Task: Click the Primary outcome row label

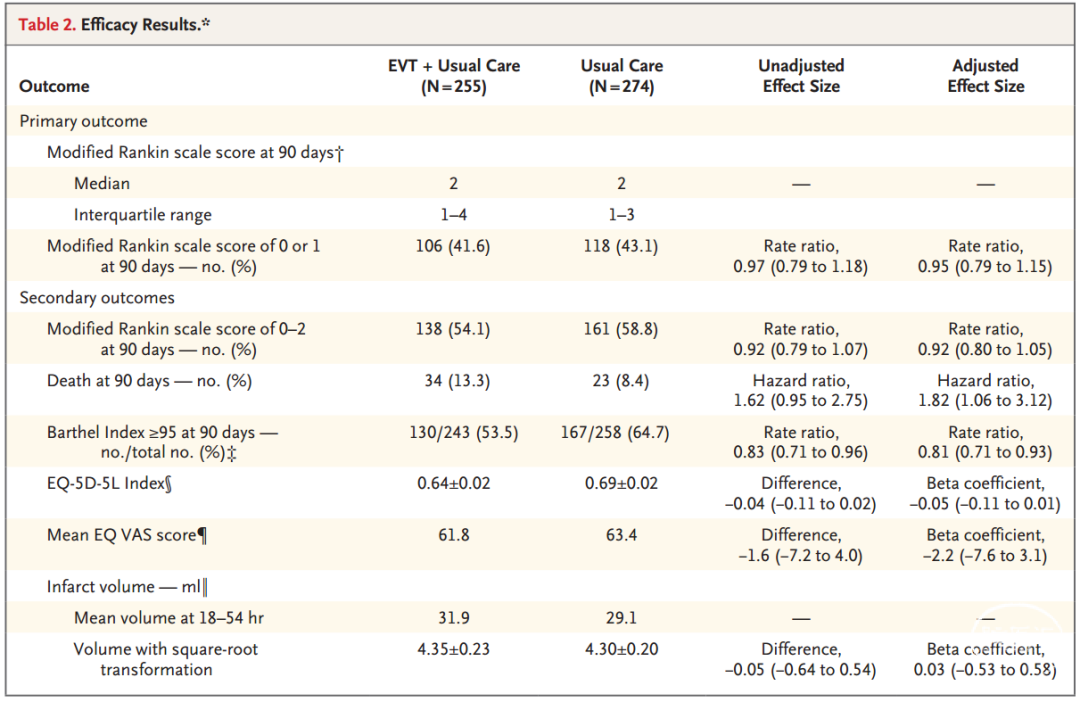Action: tap(83, 121)
